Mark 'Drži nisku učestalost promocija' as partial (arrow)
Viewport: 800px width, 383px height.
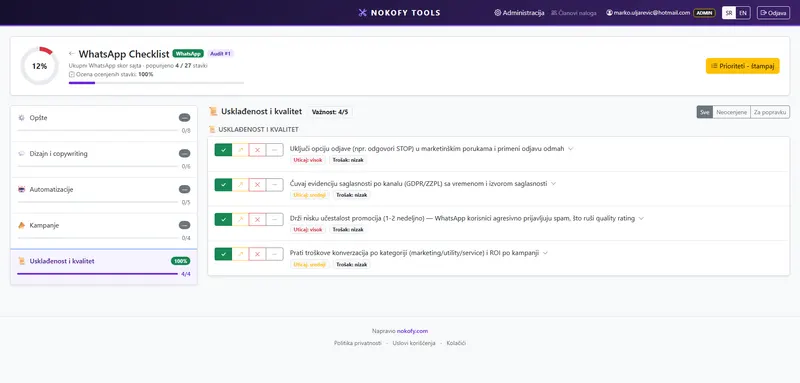click(240, 219)
